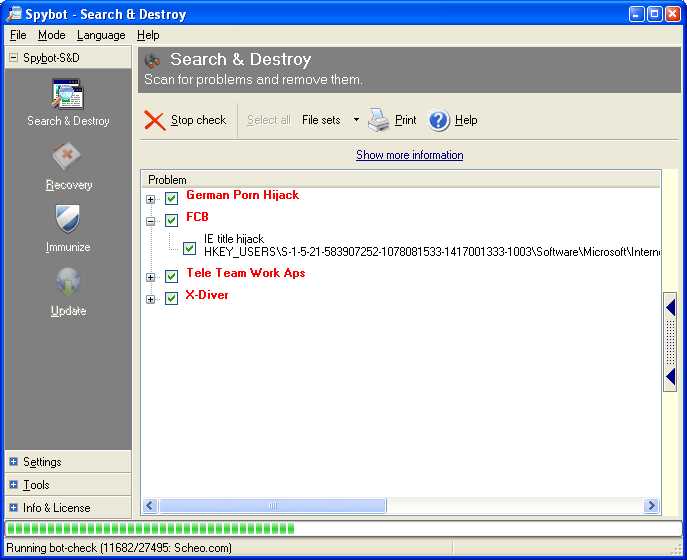The height and width of the screenshot is (560, 687).
Task: Open Search & Destroy sidebar icon
Action: coord(68,95)
